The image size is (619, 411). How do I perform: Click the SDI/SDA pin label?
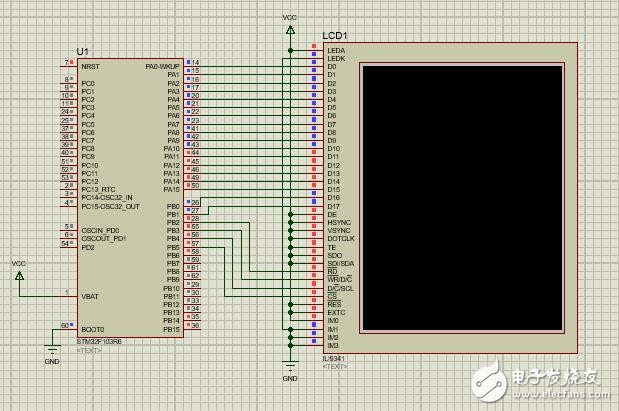(x=341, y=263)
